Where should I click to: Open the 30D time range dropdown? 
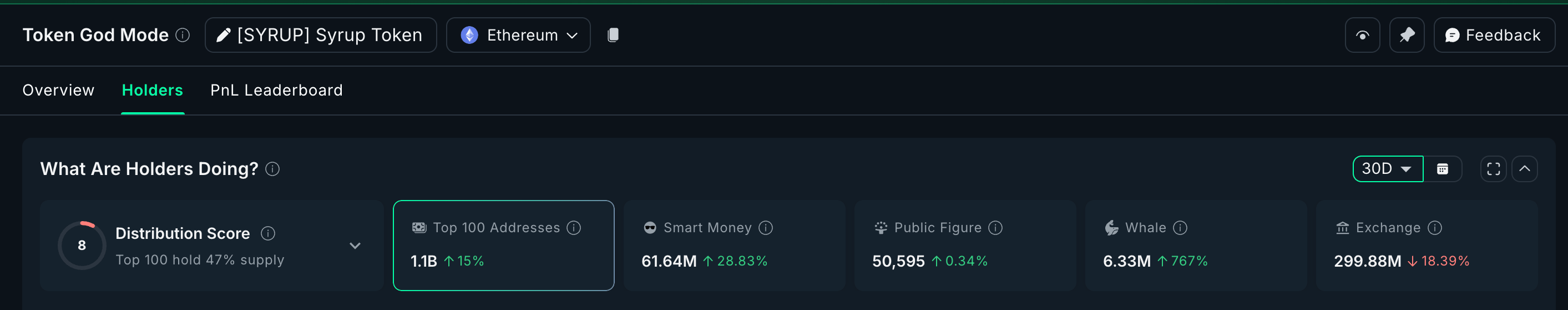(1387, 169)
